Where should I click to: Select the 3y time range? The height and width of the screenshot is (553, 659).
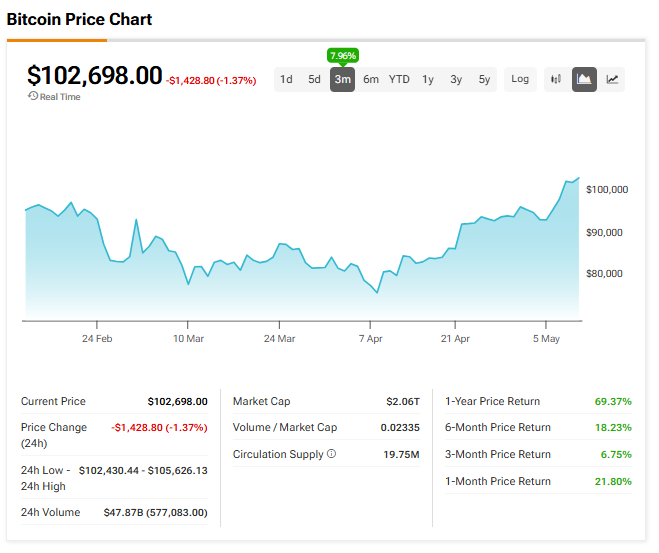click(456, 79)
